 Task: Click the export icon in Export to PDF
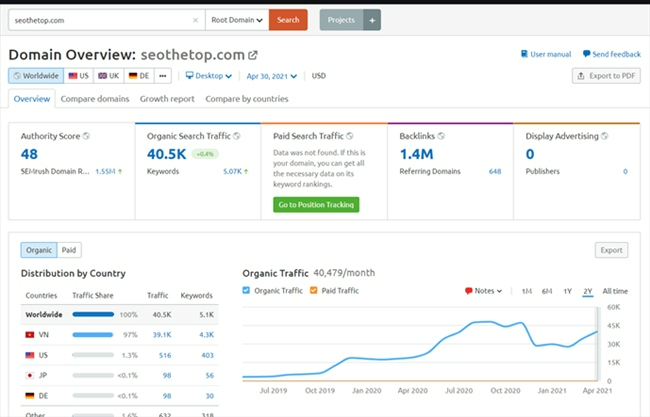[x=581, y=76]
